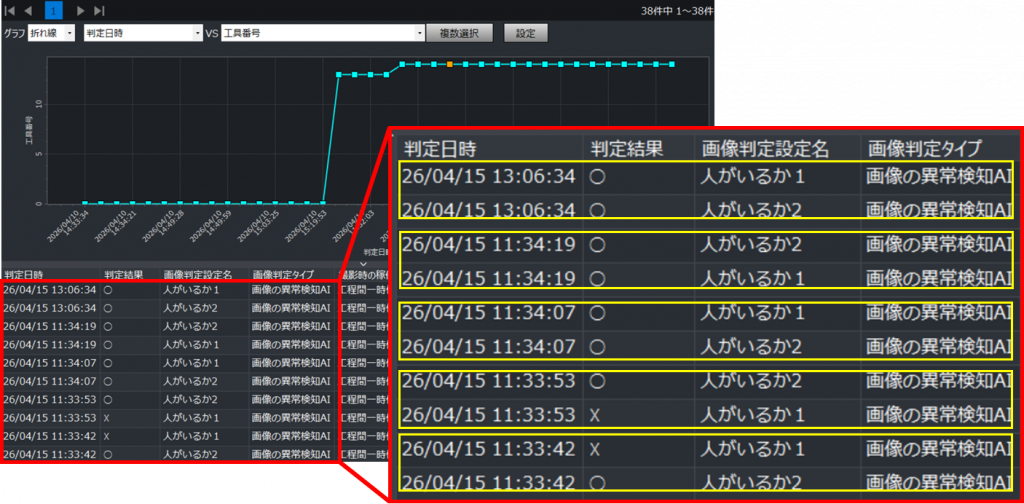Screen dimensions: 1024x504
Task: Click the first cyan data point on the graph
Action: (84, 203)
